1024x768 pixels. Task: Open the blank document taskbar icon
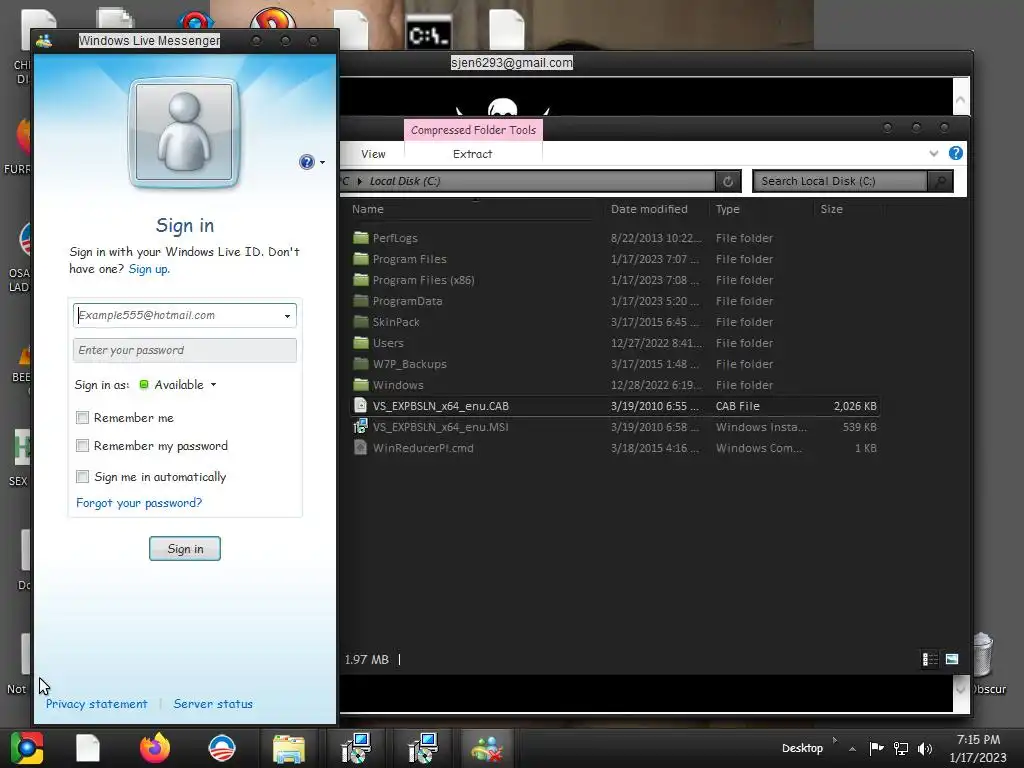coord(88,748)
